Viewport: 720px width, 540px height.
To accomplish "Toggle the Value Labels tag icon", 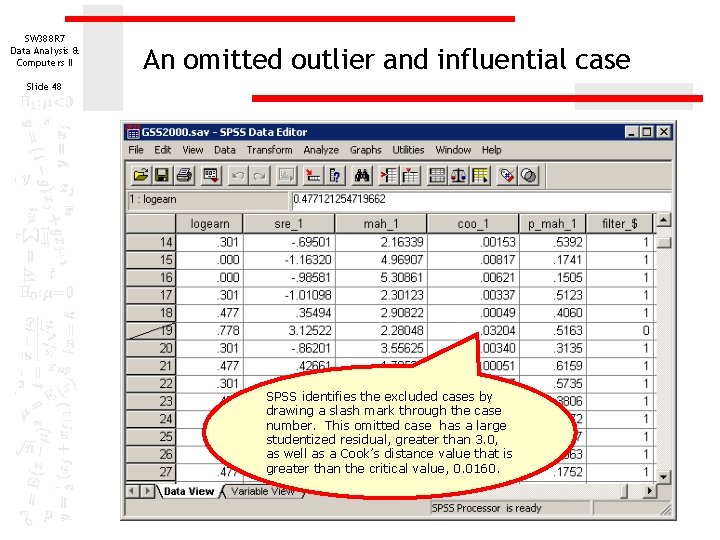I will [507, 175].
